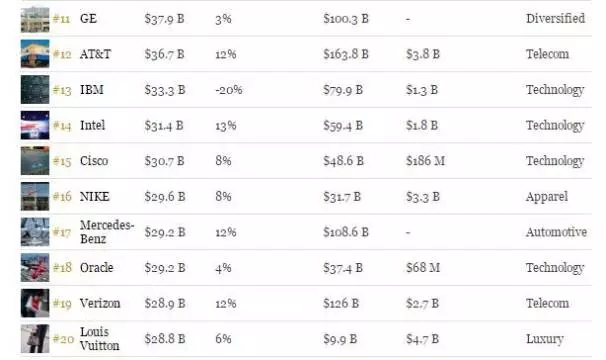The height and width of the screenshot is (360, 606).
Task: Open the Mercedes-Benz brand link
Action: tap(107, 232)
